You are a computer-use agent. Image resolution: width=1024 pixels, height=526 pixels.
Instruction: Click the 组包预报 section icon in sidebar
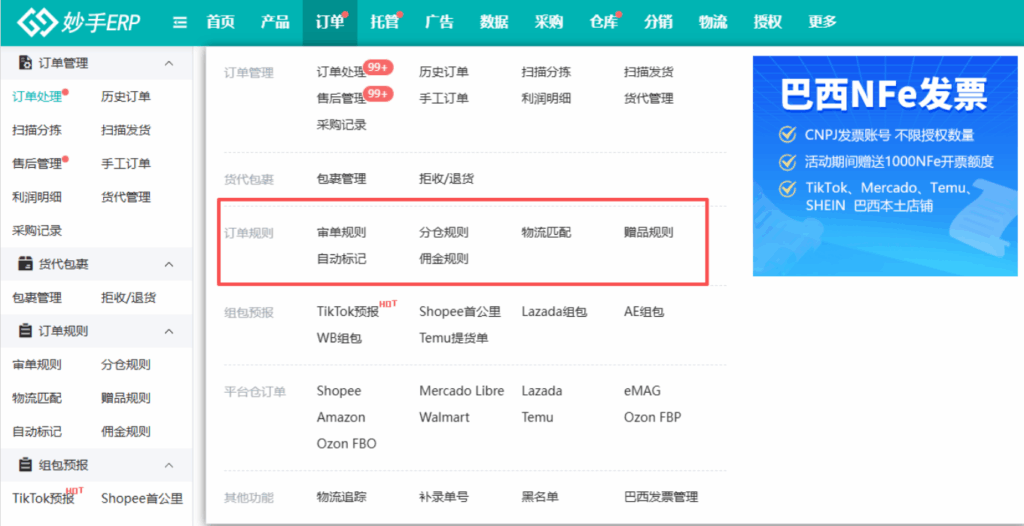click(25, 465)
